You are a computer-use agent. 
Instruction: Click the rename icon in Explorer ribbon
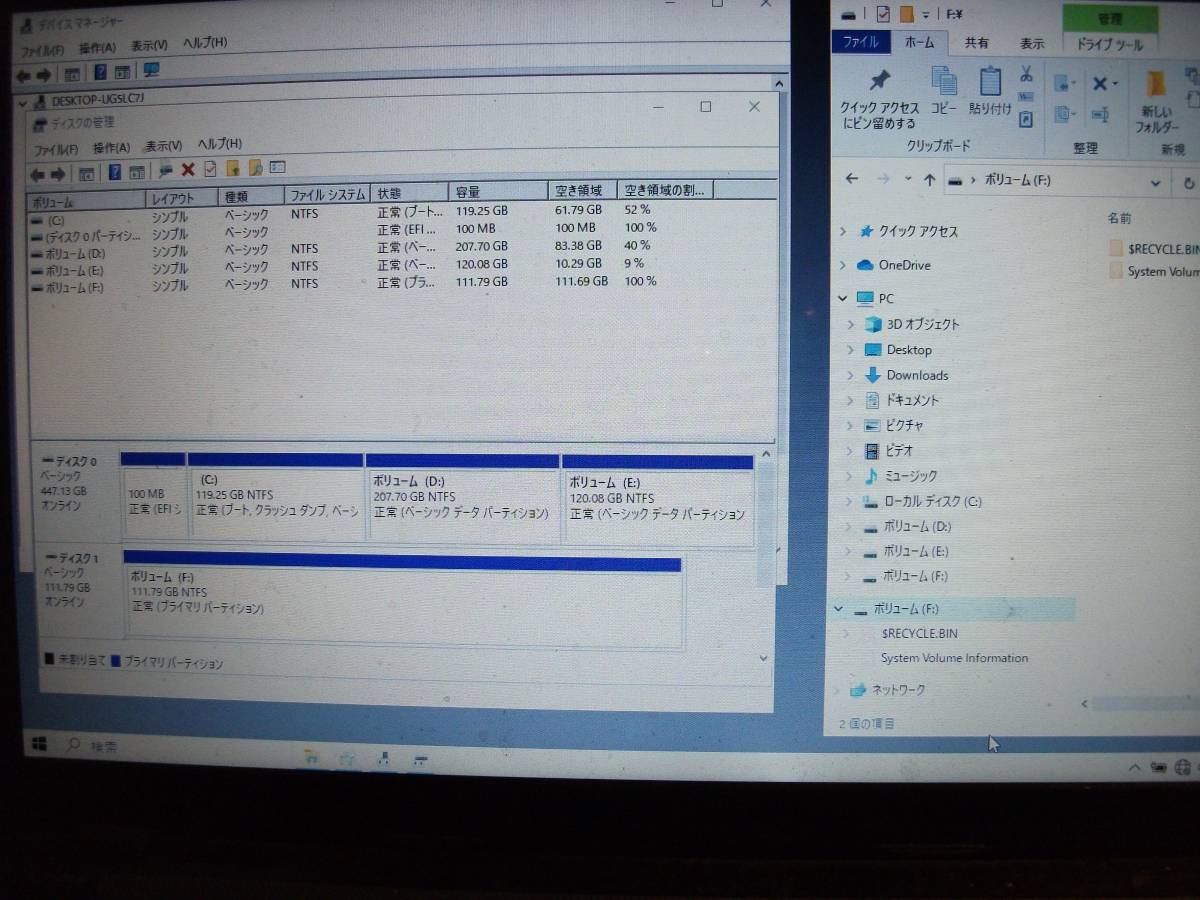[1100, 115]
